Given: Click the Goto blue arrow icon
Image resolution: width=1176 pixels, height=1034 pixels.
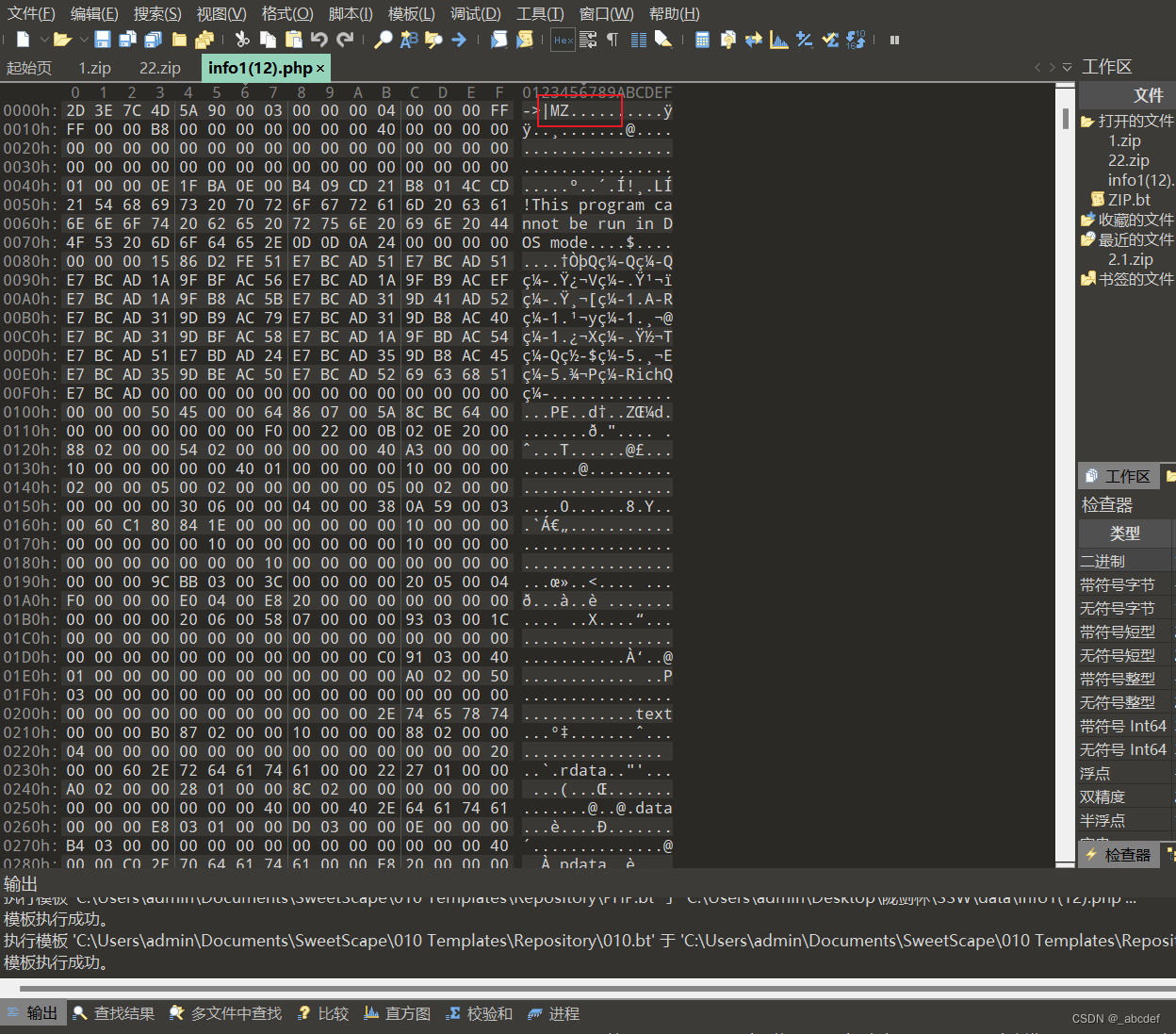Looking at the screenshot, I should pos(459,40).
